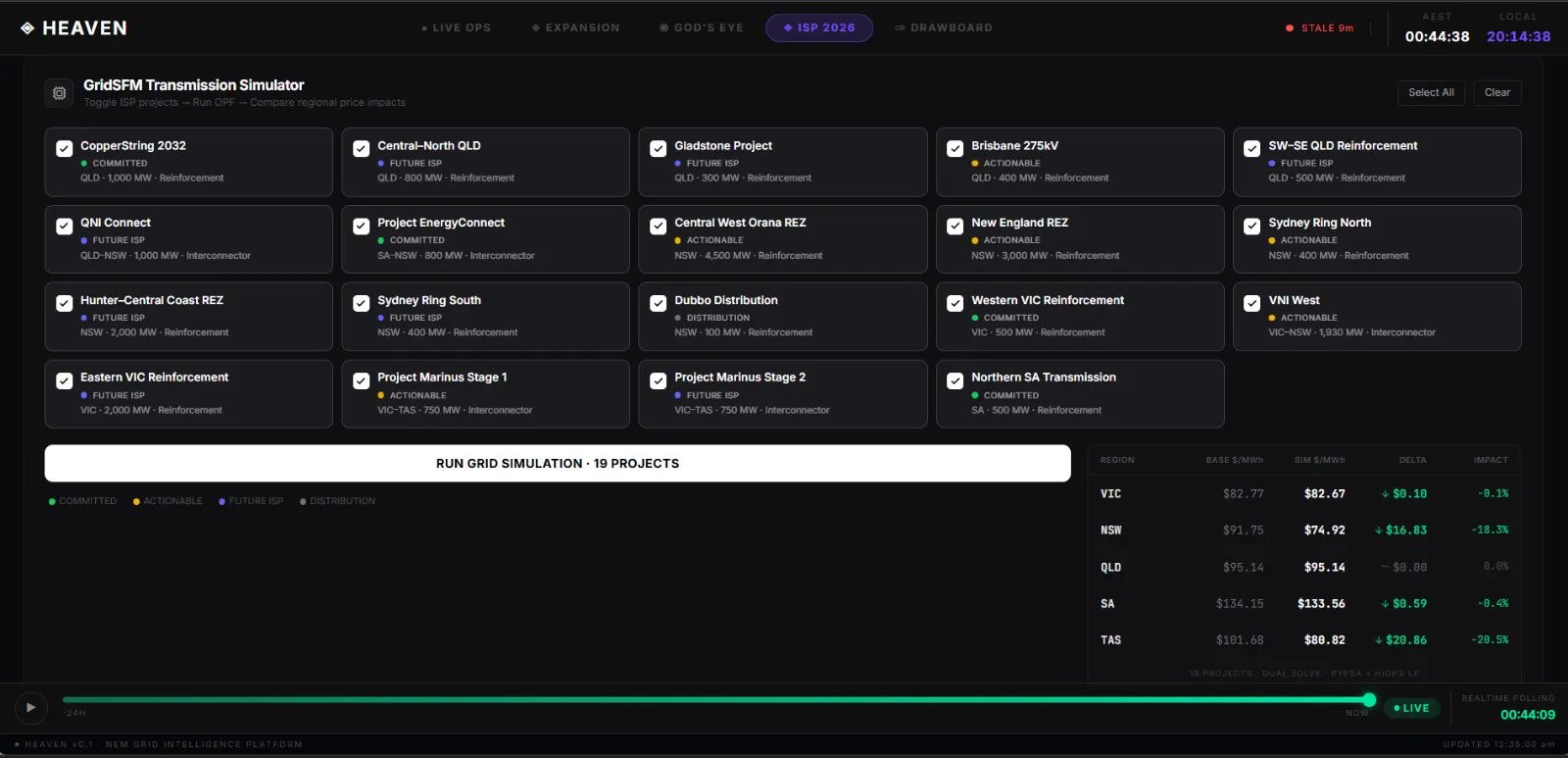1568x758 pixels.
Task: Click the AEST clock 00:44:38
Action: (x=1437, y=36)
